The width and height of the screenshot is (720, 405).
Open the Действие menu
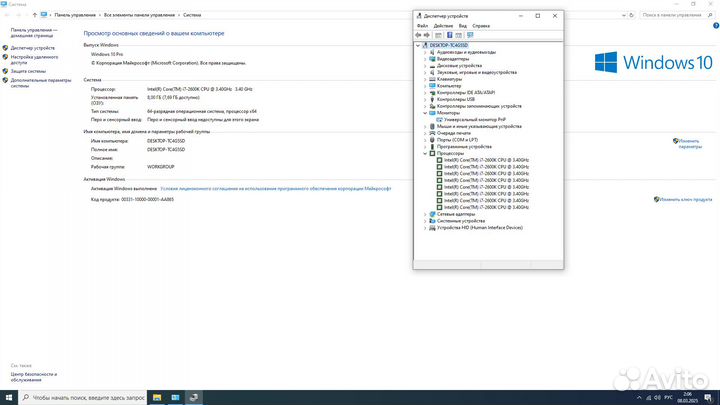[443, 25]
